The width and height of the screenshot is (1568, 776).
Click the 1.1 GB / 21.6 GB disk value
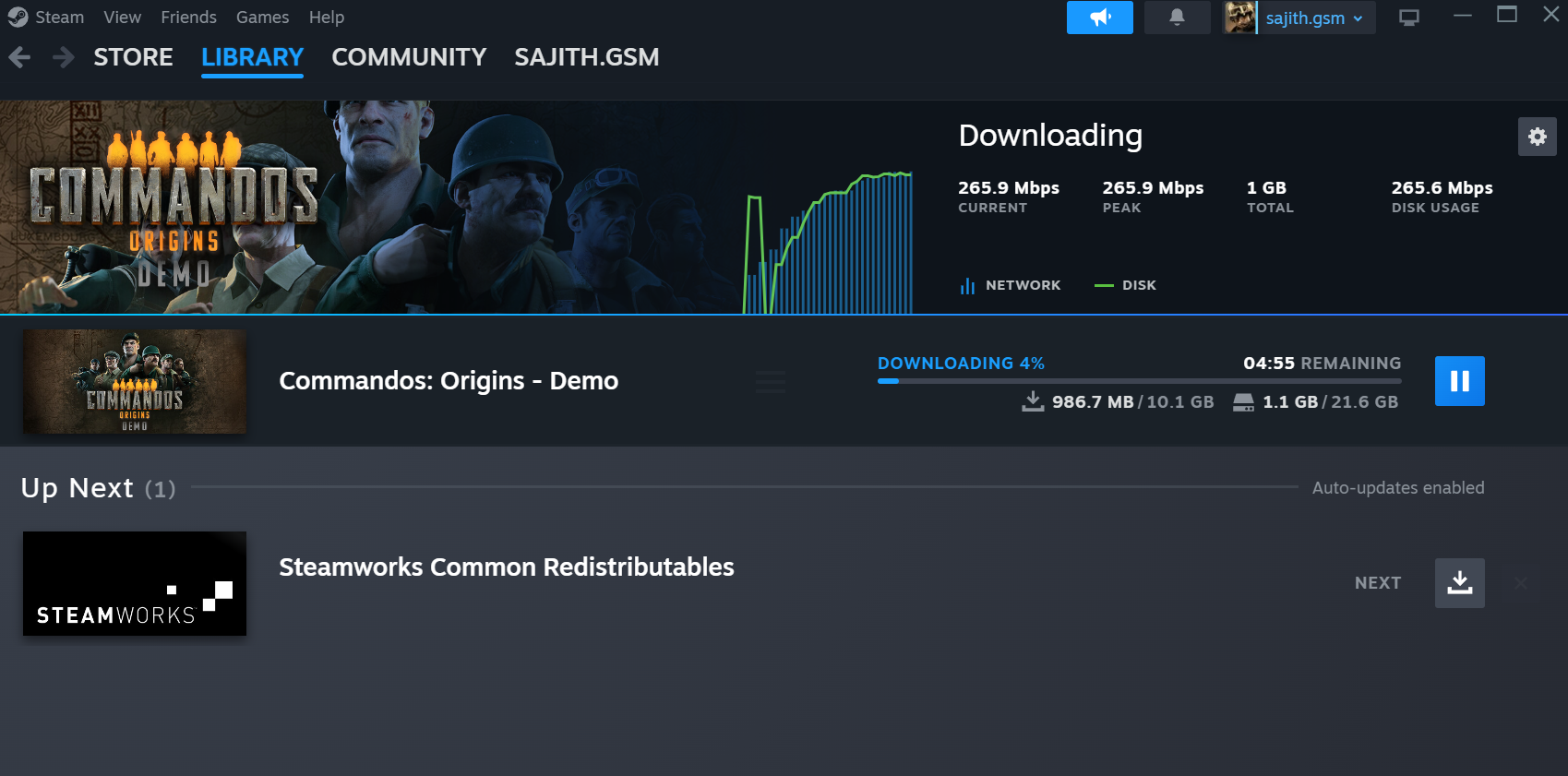pos(1331,402)
